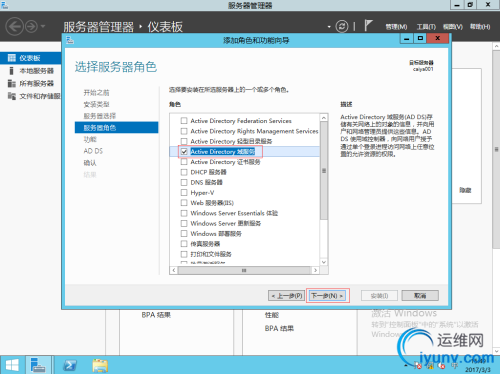Click roles list scroll down arrow
Image resolution: width=500 pixels, height=374 pixels.
[324, 262]
